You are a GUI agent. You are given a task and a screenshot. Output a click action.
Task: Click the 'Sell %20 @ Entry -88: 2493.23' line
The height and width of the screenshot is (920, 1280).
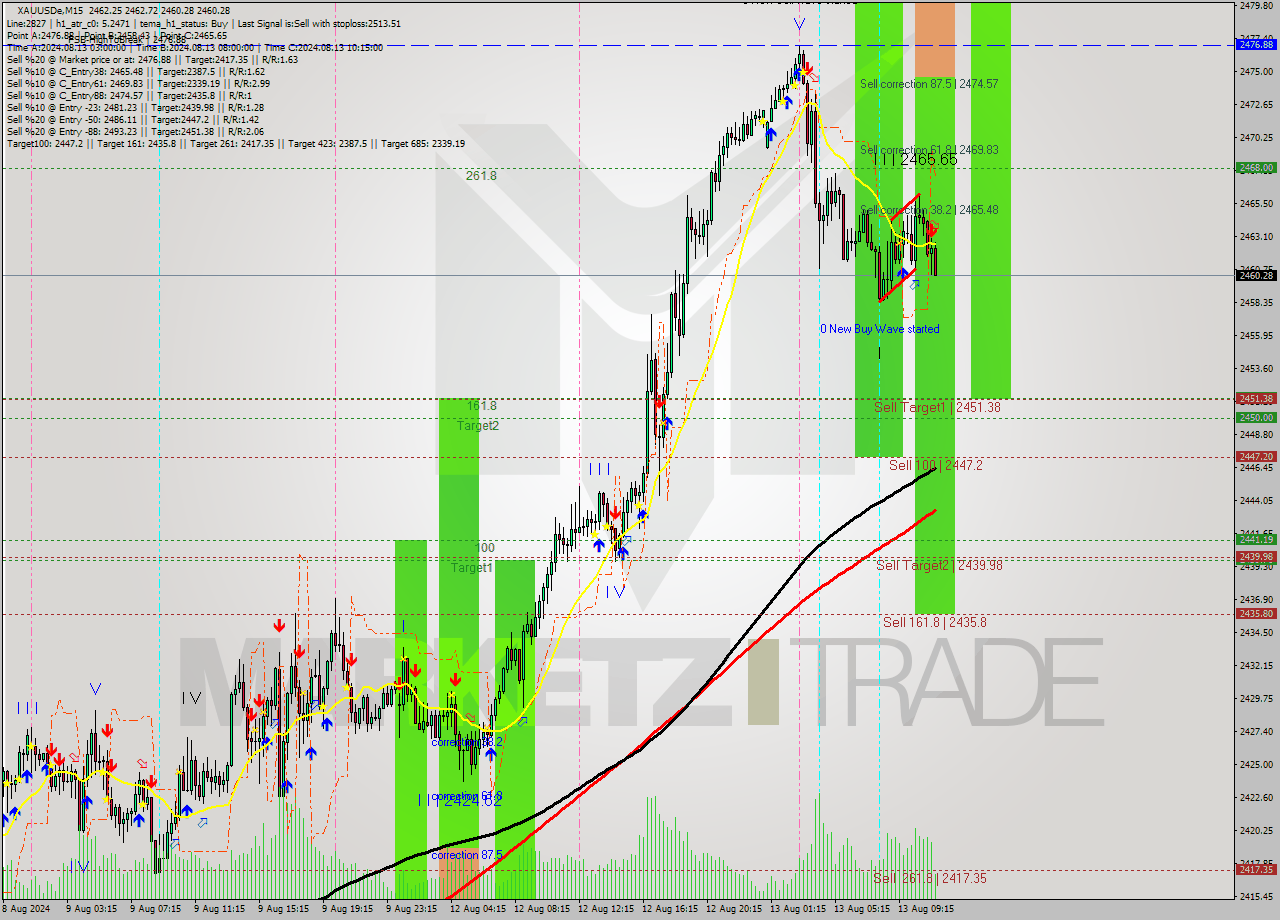click(x=135, y=131)
